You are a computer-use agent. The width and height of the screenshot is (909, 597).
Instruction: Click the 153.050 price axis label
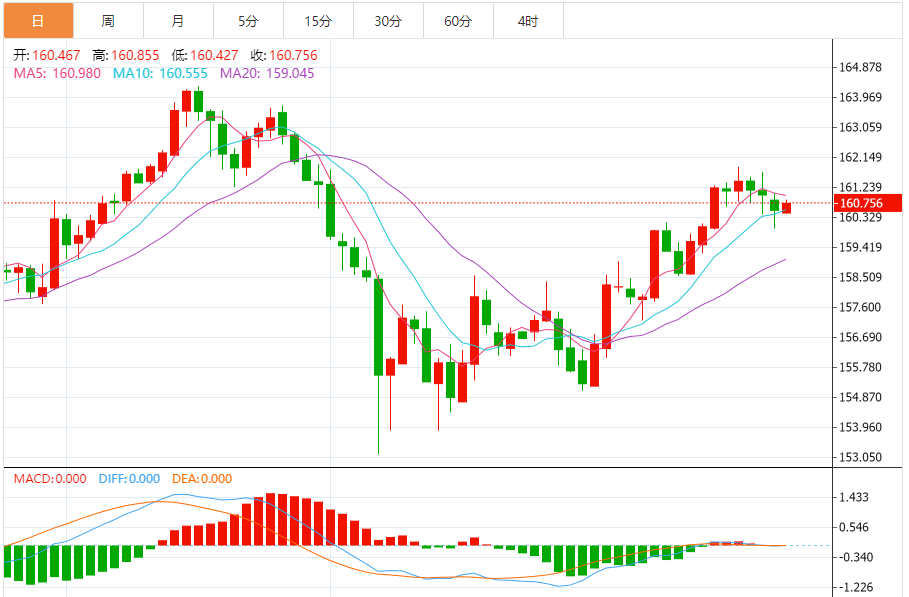tap(861, 457)
